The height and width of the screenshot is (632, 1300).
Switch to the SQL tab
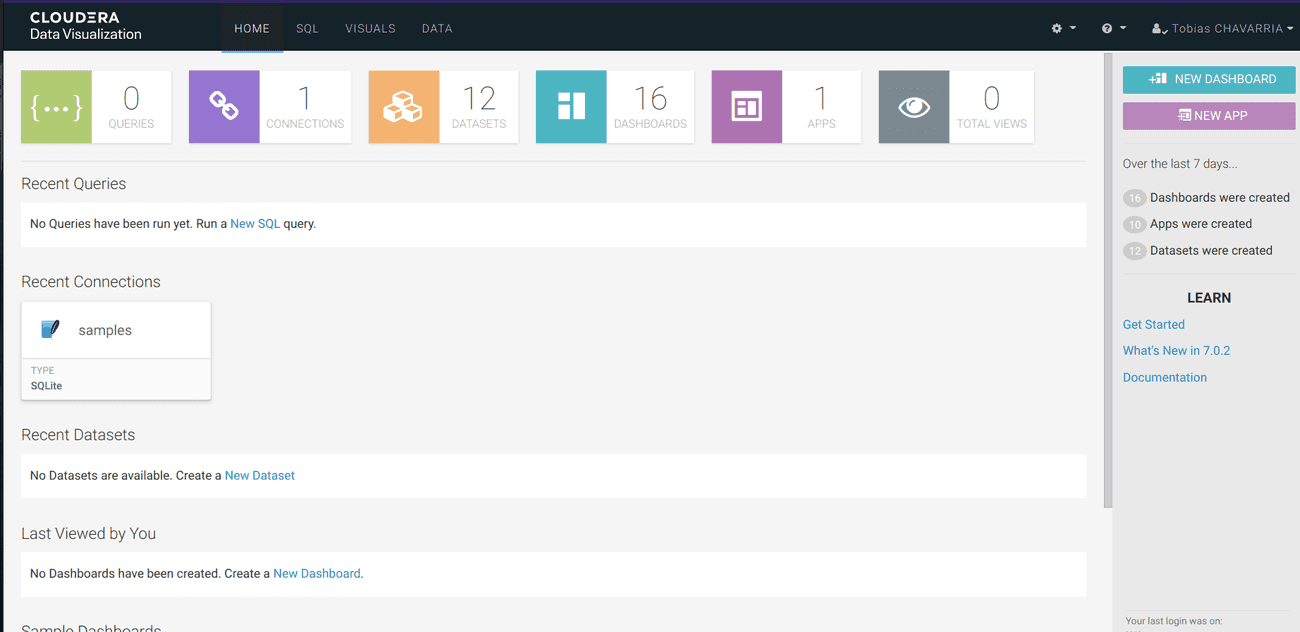coord(307,28)
